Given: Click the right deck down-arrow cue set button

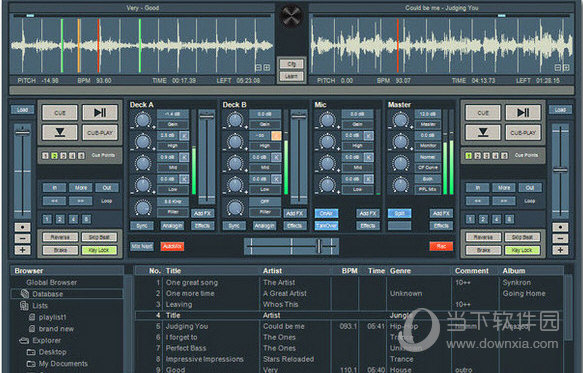Looking at the screenshot, I should pos(483,132).
